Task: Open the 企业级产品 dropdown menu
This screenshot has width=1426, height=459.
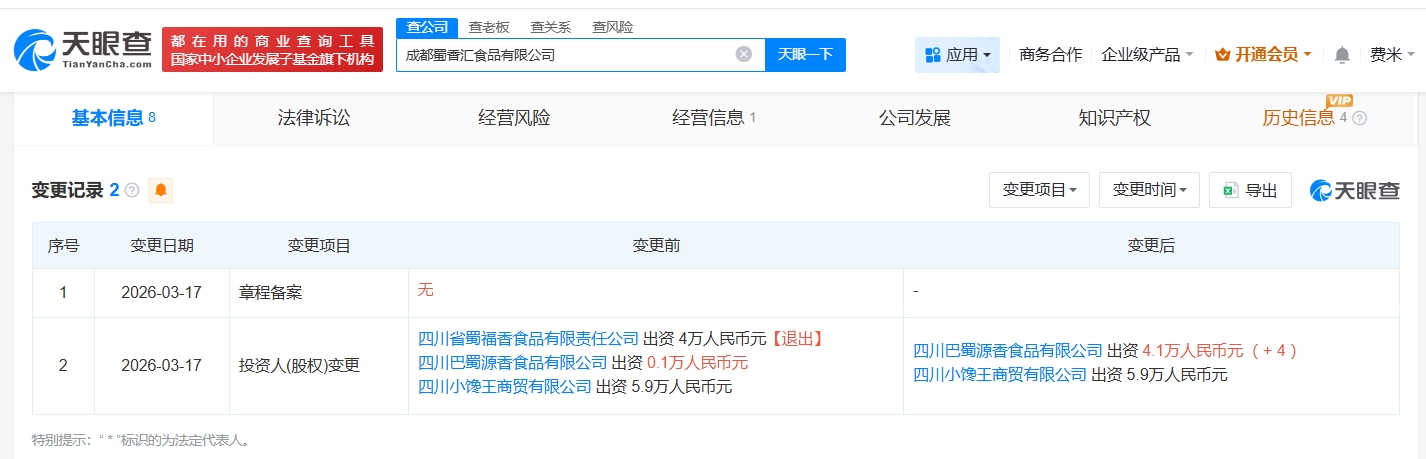Action: point(1147,55)
